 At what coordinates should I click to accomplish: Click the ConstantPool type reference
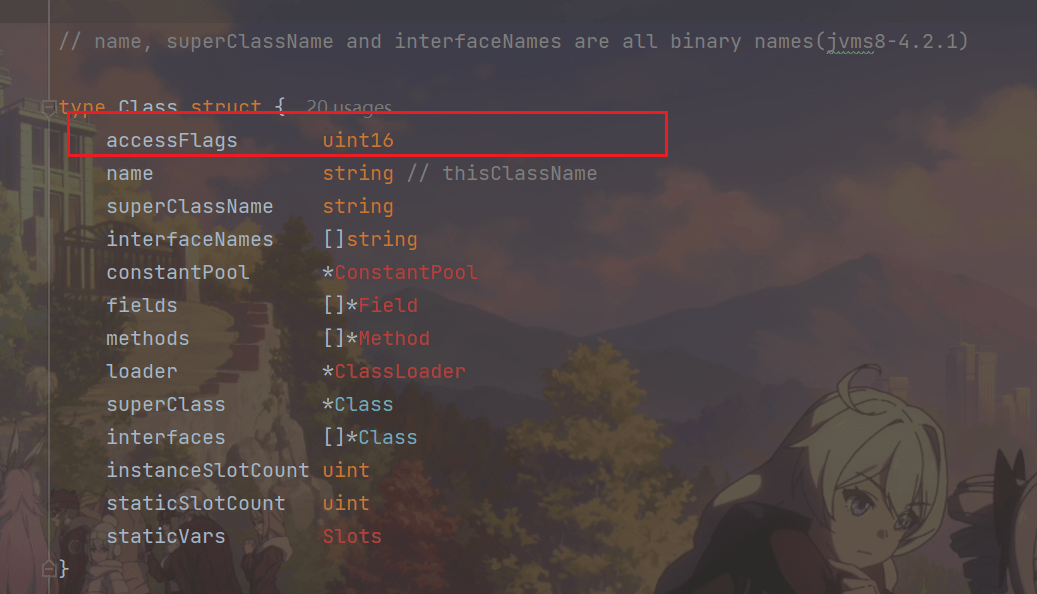[x=406, y=272]
